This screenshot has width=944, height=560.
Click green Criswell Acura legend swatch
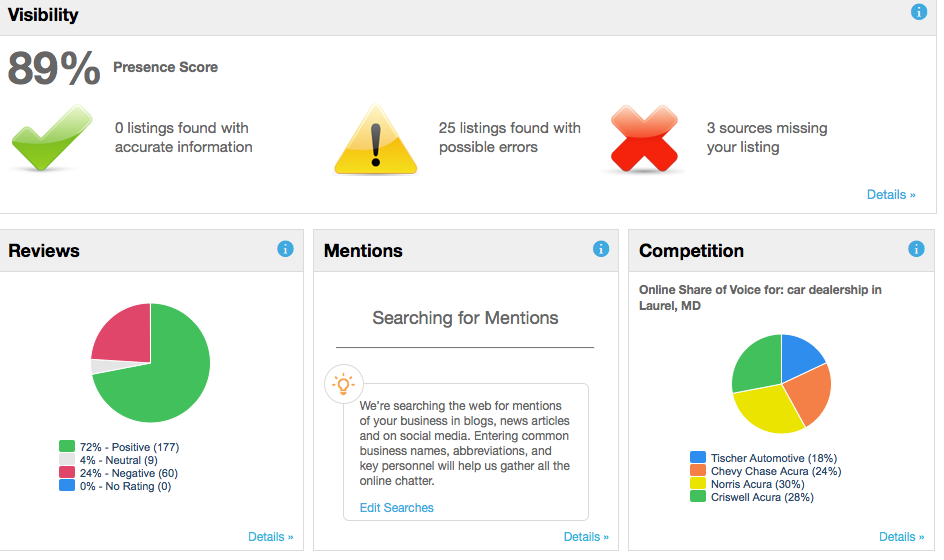pos(698,497)
